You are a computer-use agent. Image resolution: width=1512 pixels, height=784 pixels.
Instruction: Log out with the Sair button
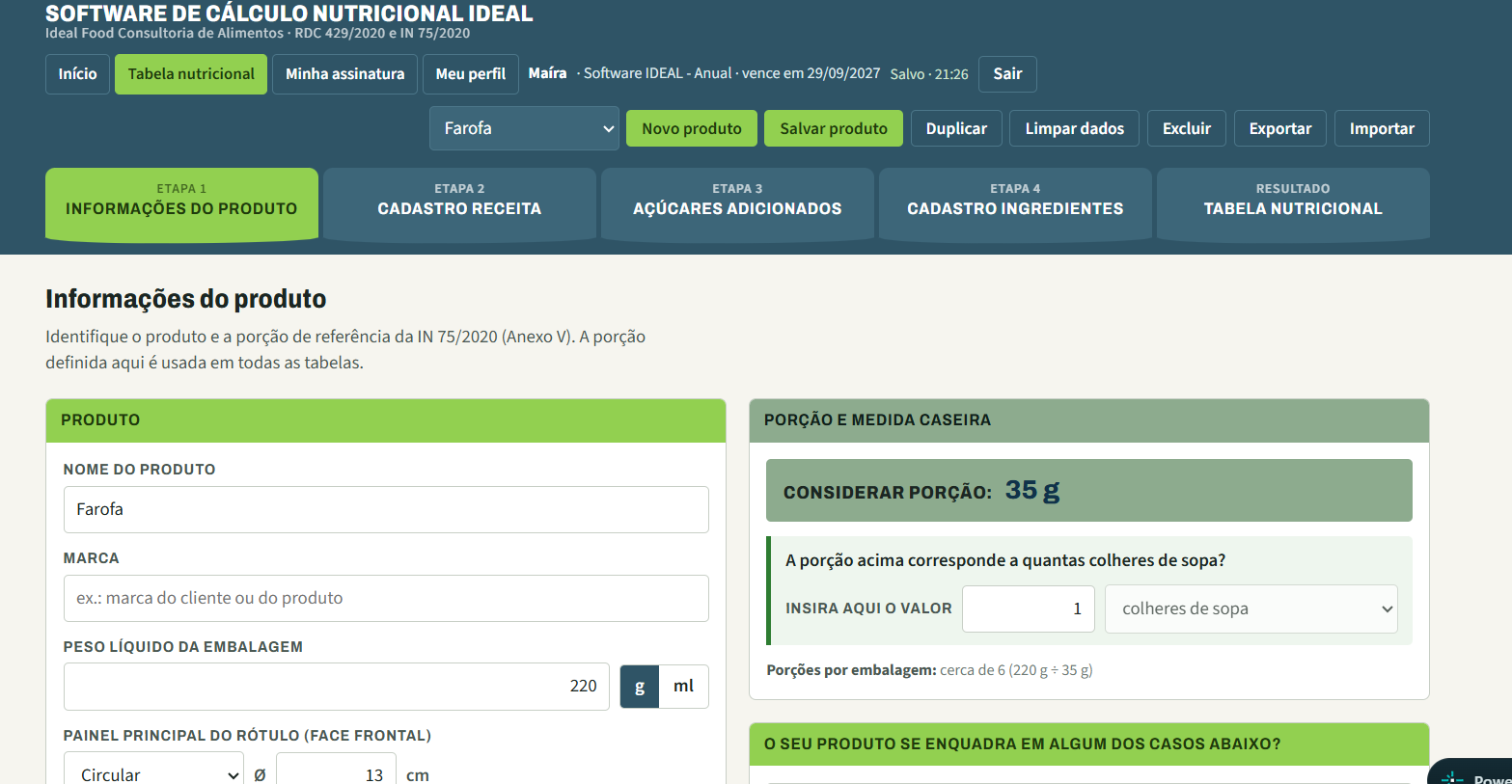pos(1007,74)
